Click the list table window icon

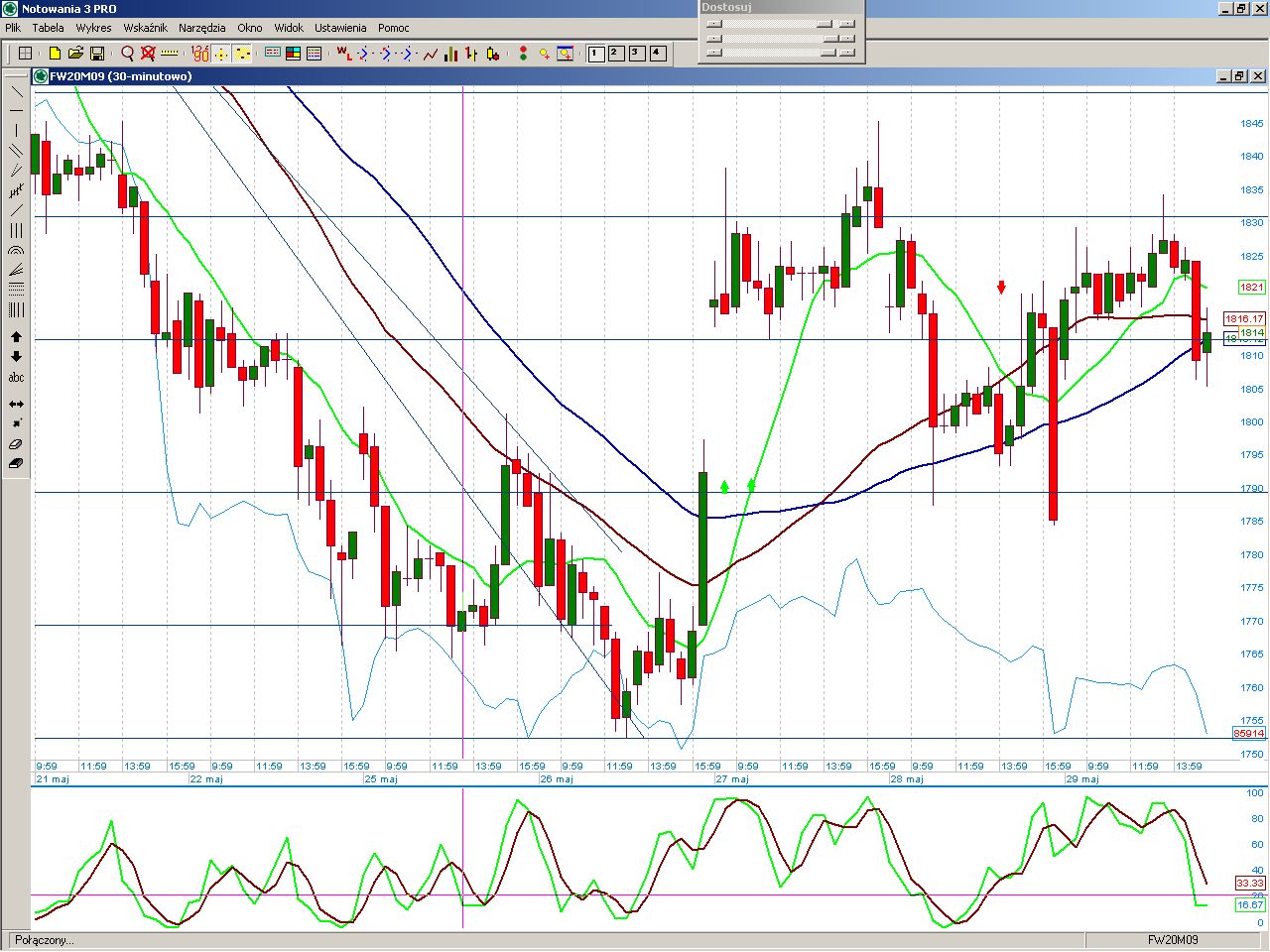[x=315, y=54]
